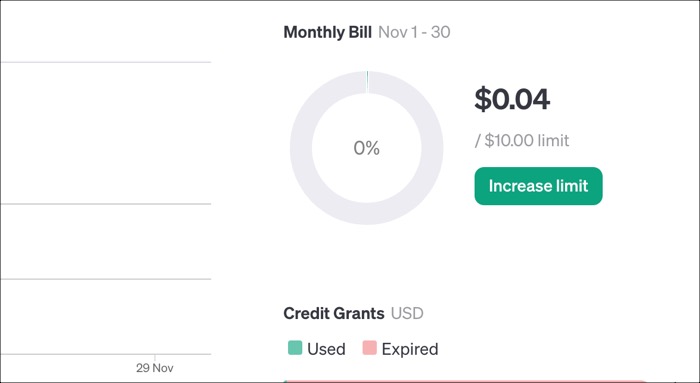Click the usage chart x-axis baseline
Screen dimensions: 700x383
[x=106, y=354]
